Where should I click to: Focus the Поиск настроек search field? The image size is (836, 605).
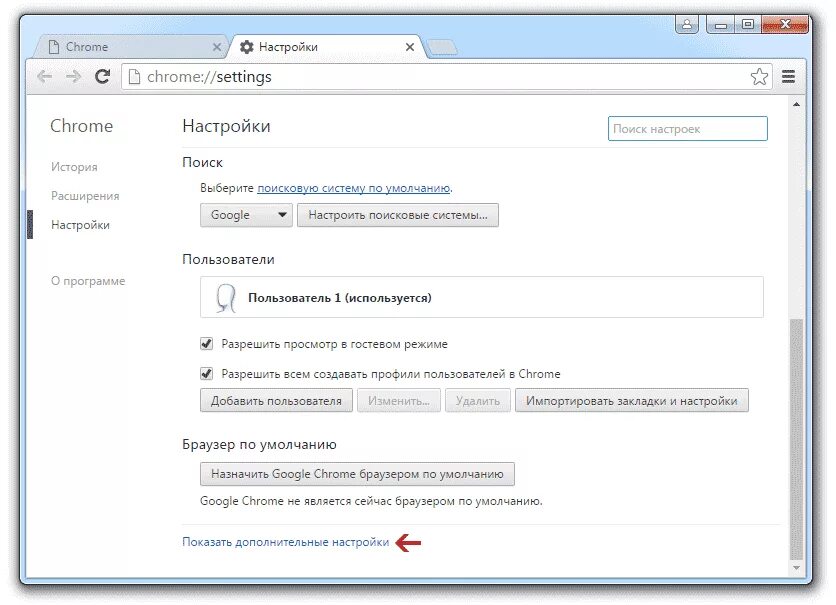click(688, 128)
